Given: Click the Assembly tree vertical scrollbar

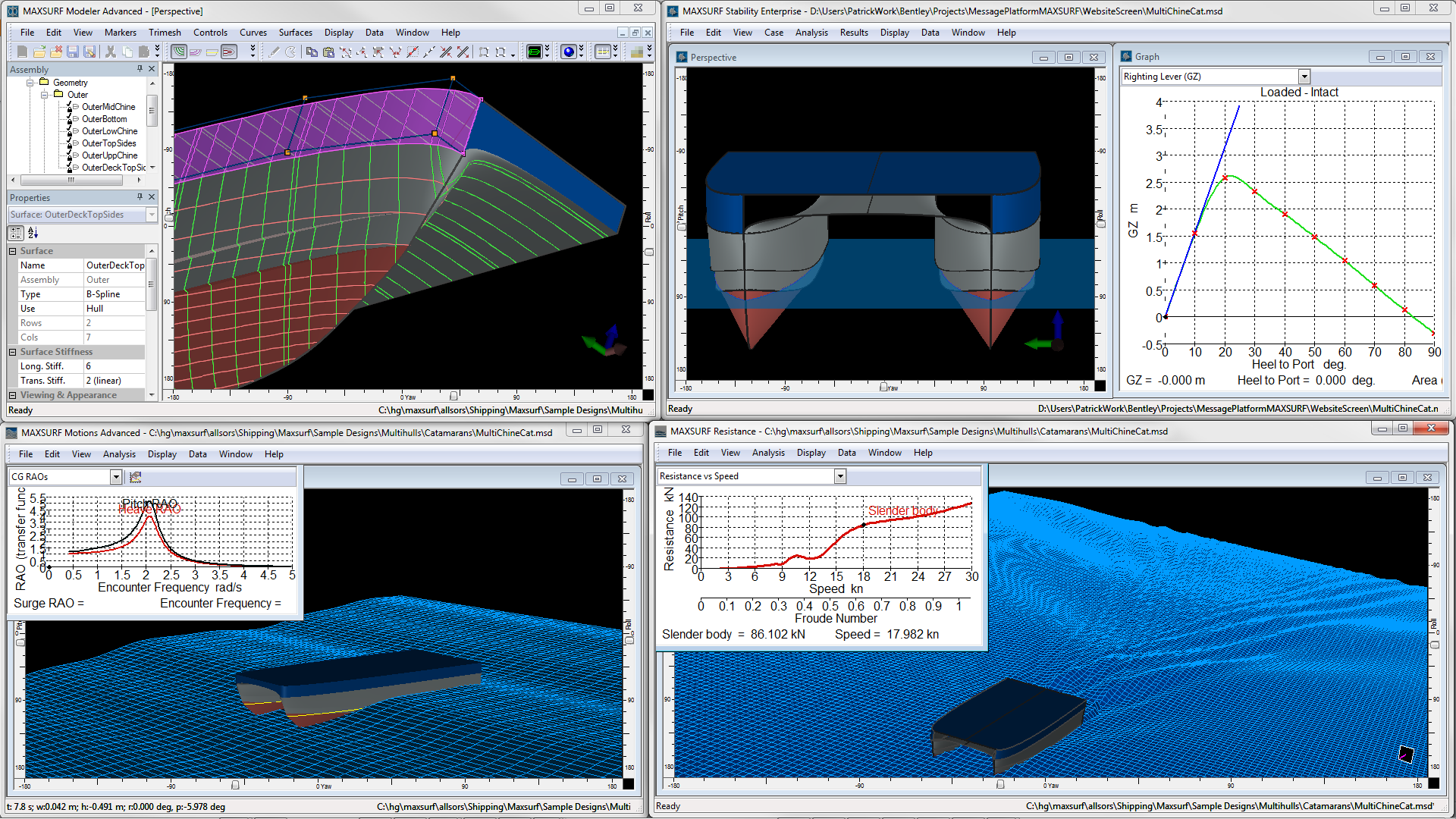Looking at the screenshot, I should point(152,110).
